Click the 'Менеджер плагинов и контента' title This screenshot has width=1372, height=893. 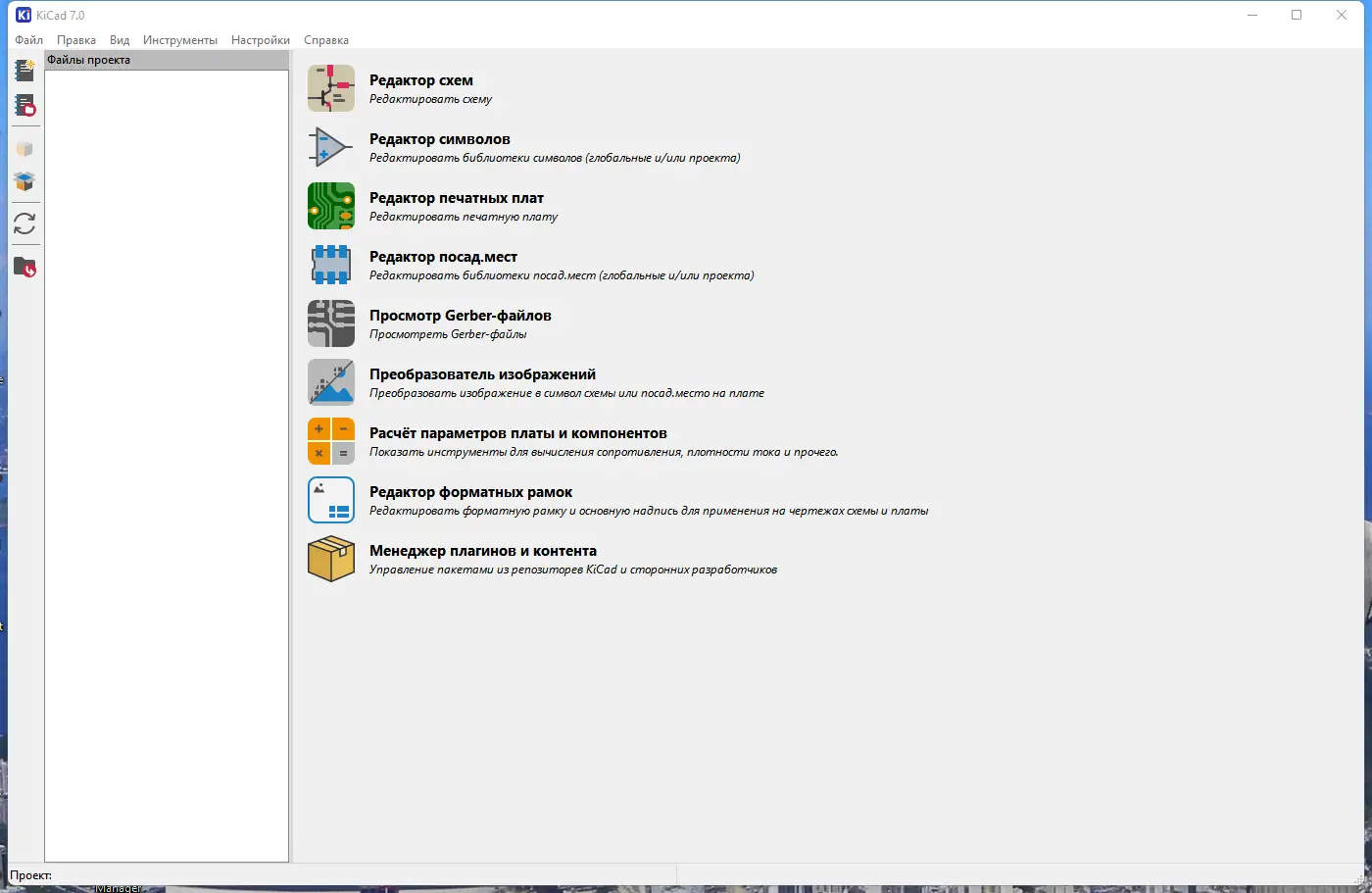pos(483,551)
